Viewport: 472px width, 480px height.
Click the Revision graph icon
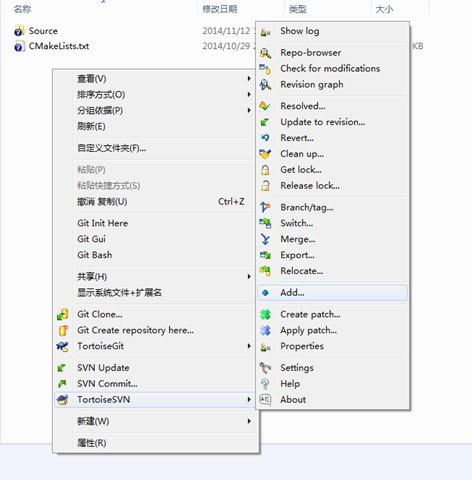(x=265, y=85)
